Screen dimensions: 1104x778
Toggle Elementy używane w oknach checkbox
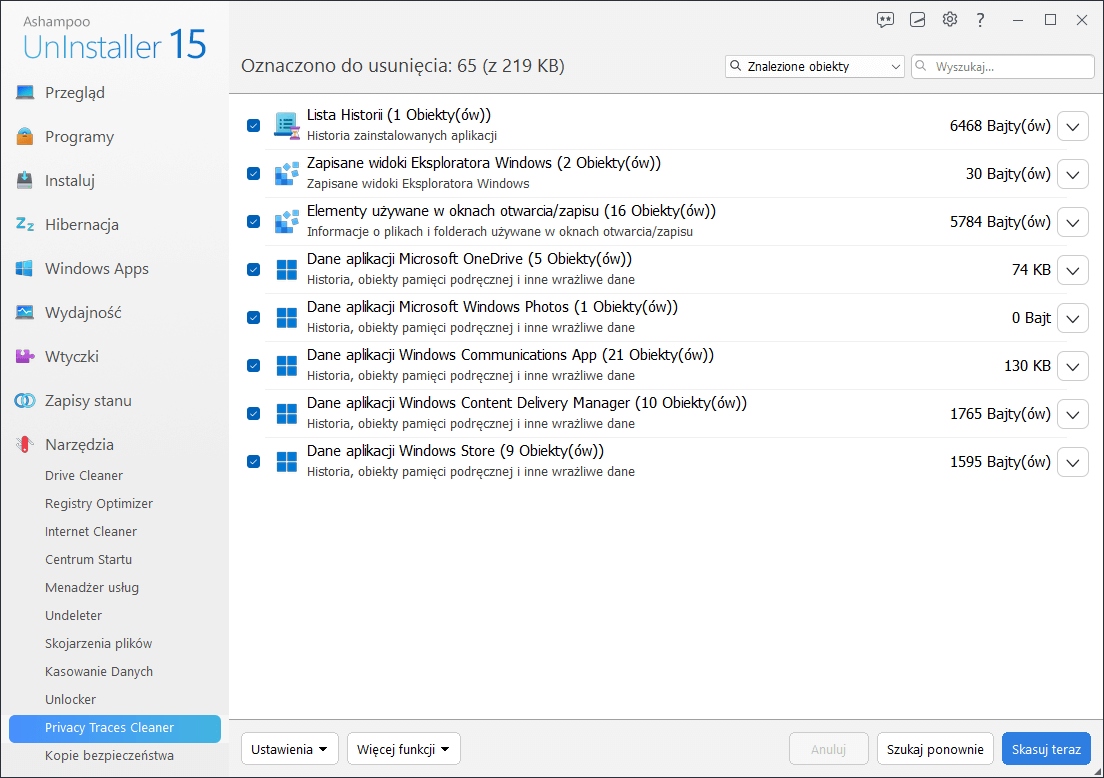pos(253,222)
